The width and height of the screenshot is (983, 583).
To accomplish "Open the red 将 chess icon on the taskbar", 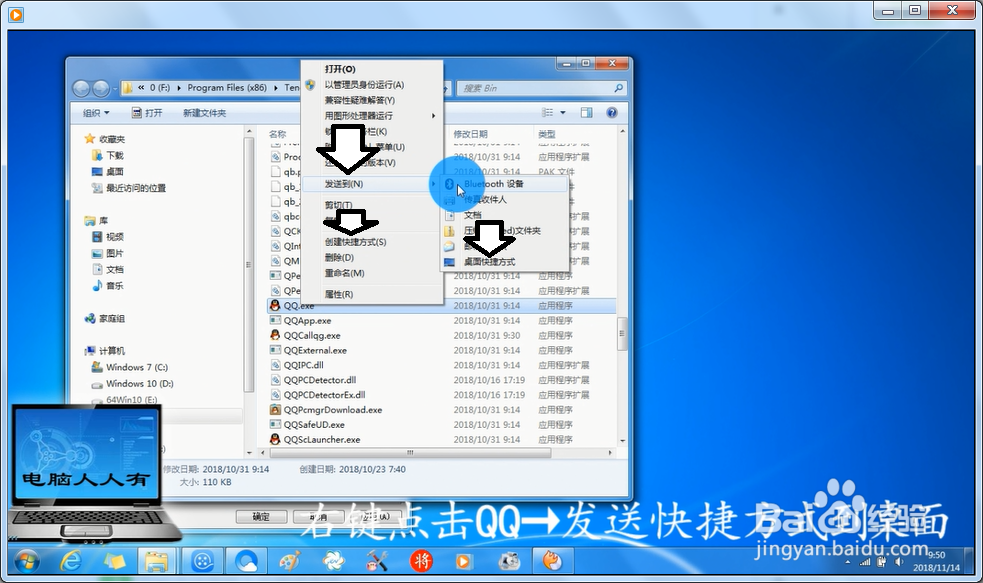I will pyautogui.click(x=421, y=561).
